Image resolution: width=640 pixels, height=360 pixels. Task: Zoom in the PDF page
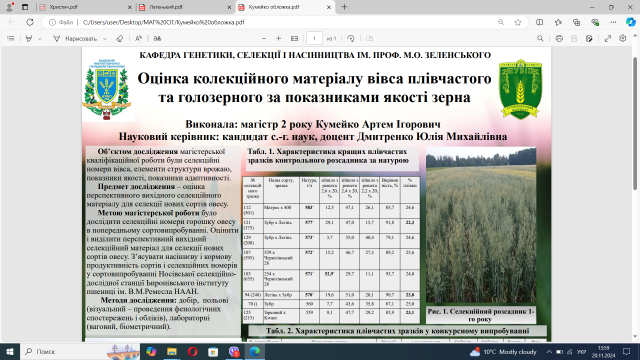point(278,38)
